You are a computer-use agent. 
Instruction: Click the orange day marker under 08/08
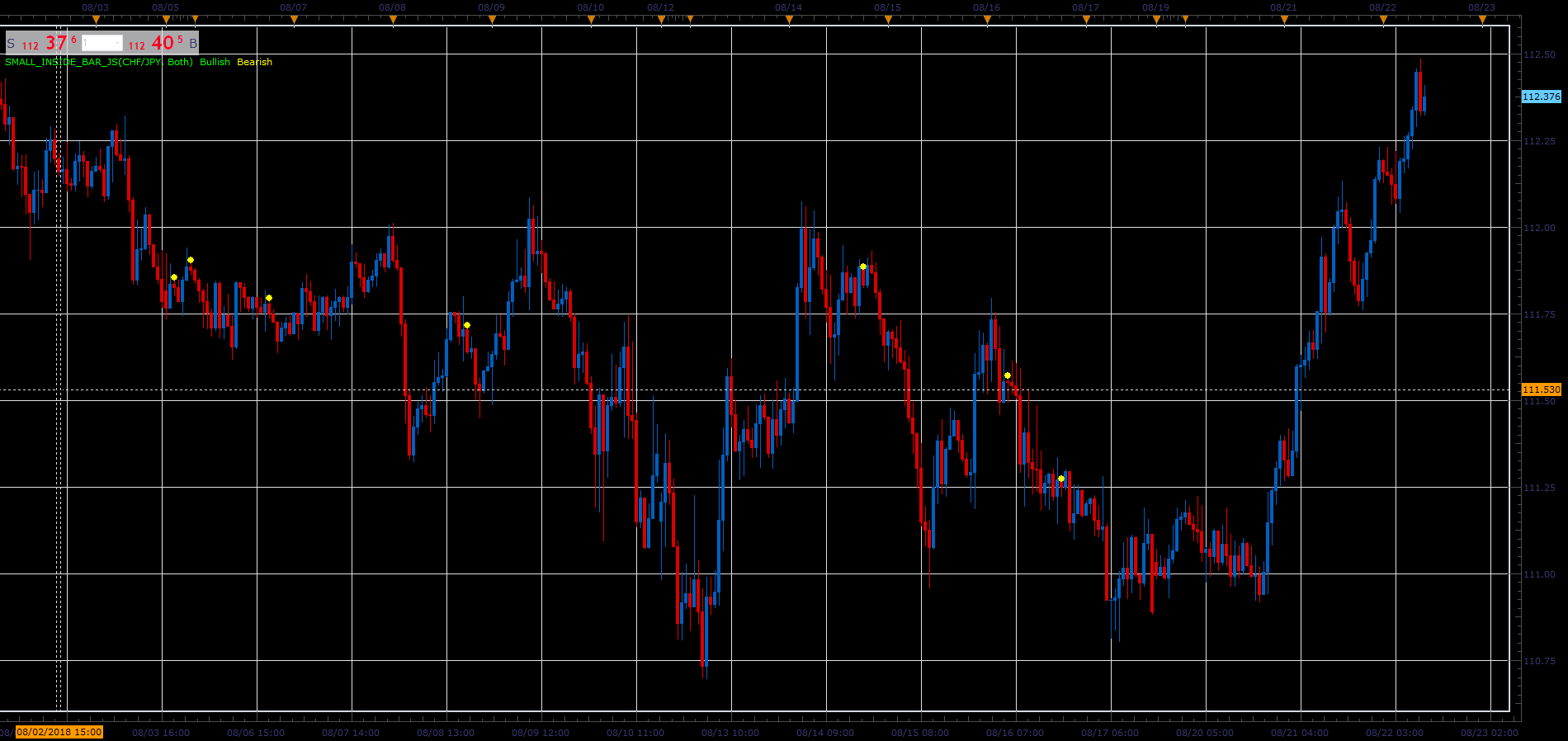393,19
